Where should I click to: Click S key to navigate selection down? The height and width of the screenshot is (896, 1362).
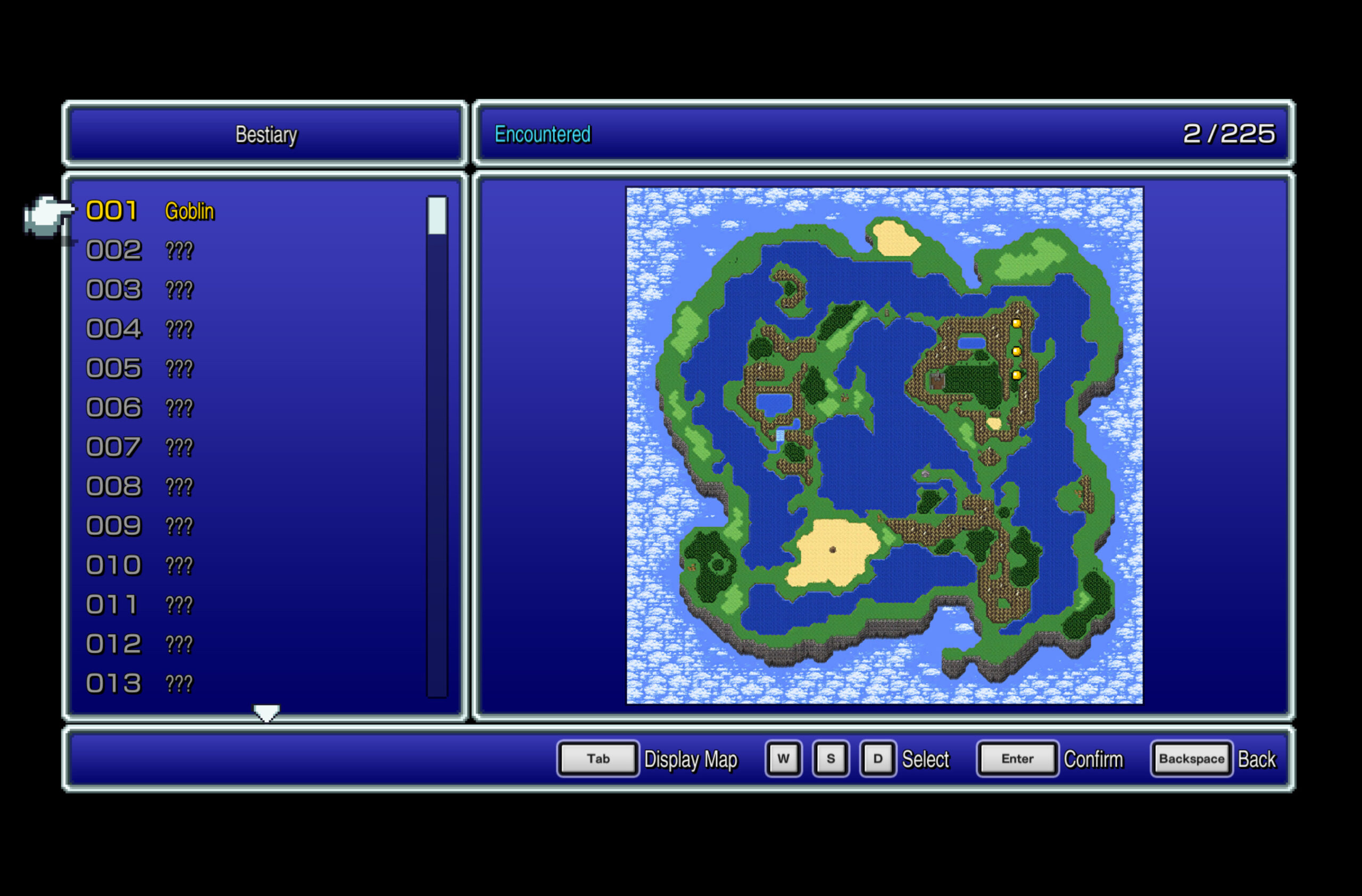[824, 761]
